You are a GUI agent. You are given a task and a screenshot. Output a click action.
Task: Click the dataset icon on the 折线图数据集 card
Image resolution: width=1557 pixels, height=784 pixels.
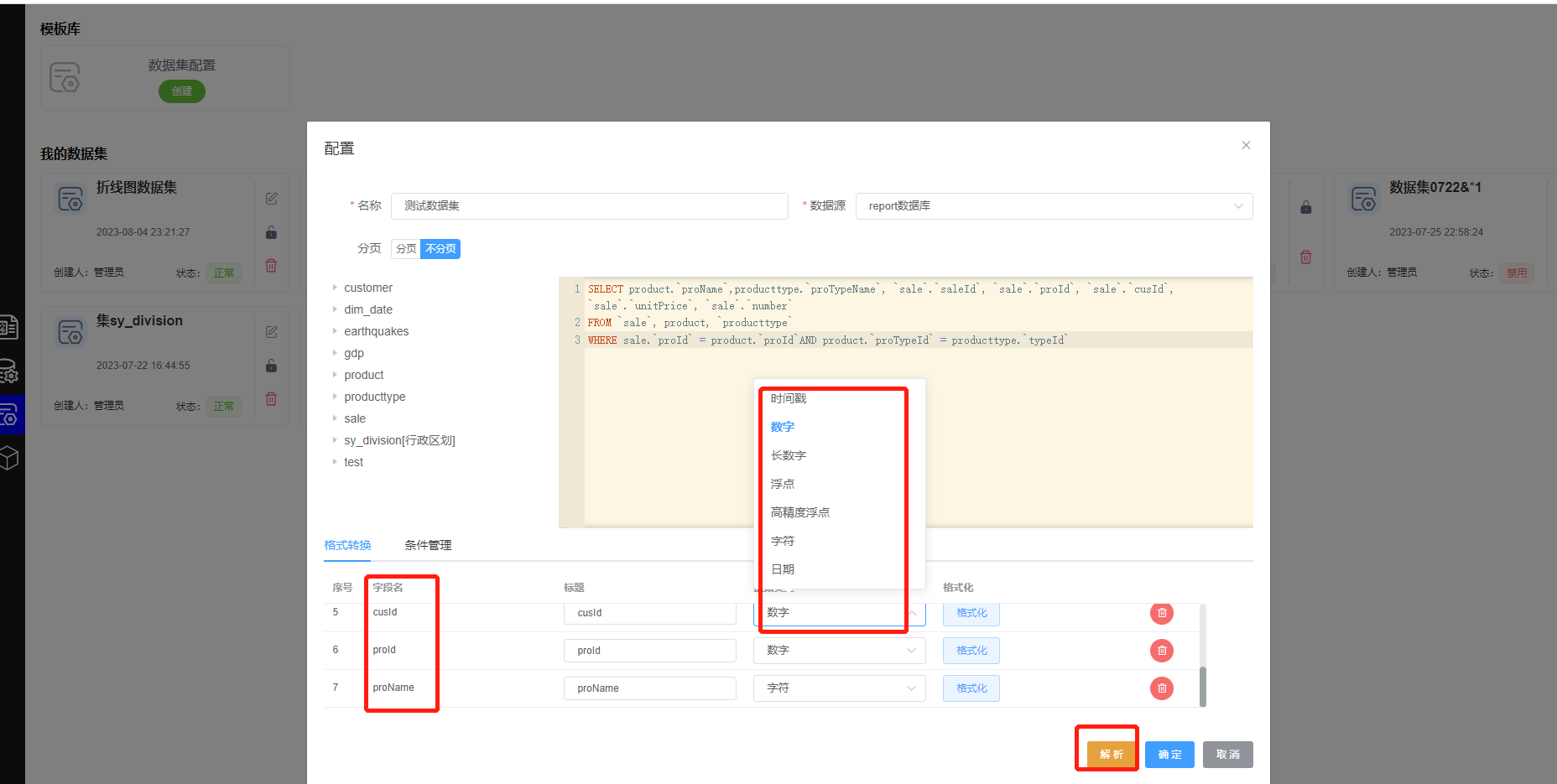(x=70, y=200)
